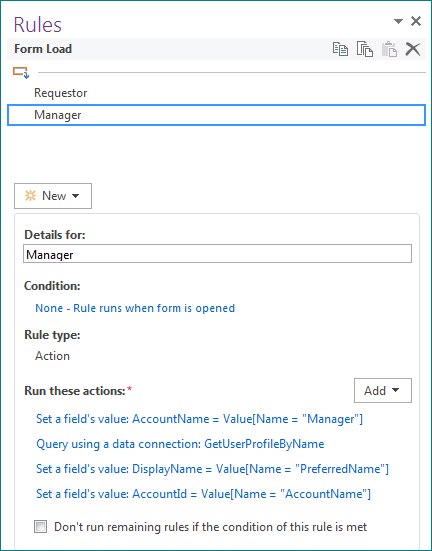The width and height of the screenshot is (432, 551).
Task: Delete the selected rule with X icon
Action: click(413, 49)
